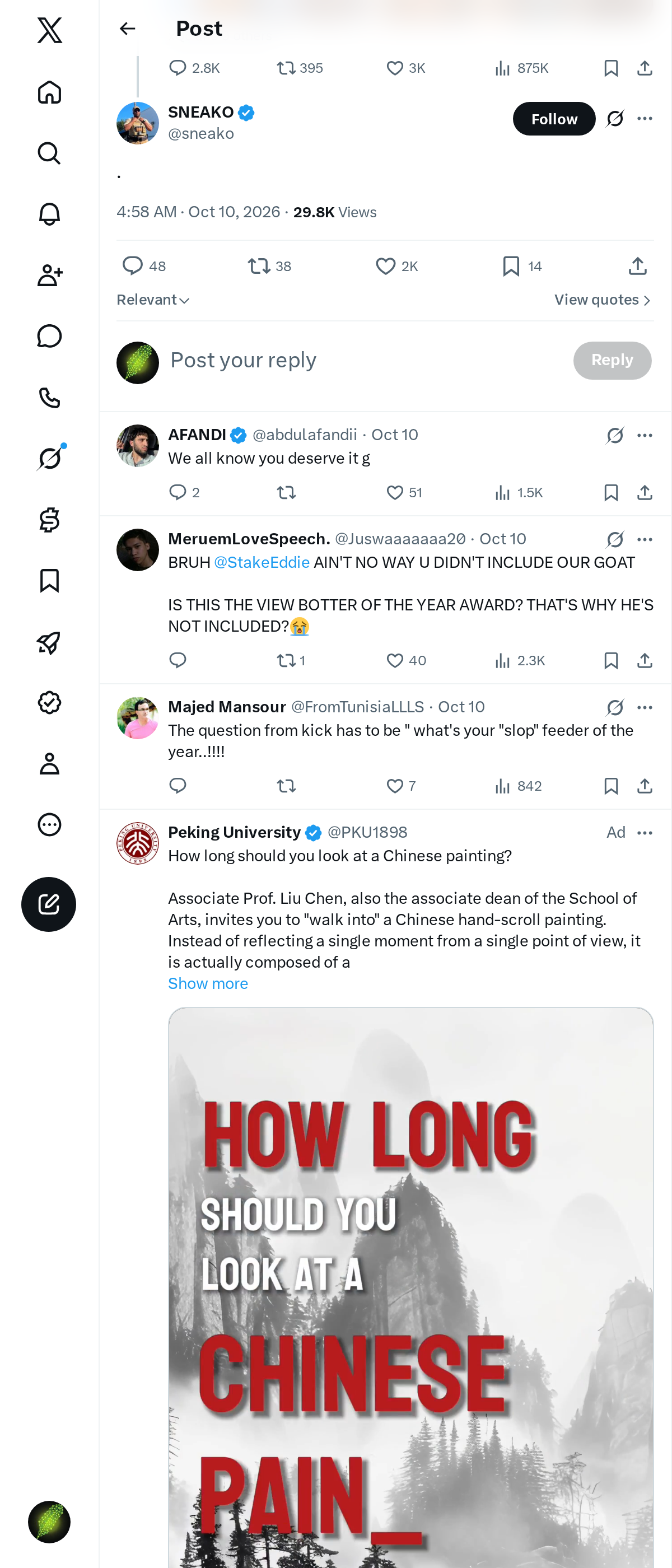The width and height of the screenshot is (672, 1568).
Task: Open the Grok icon in the sidebar
Action: coord(49,458)
